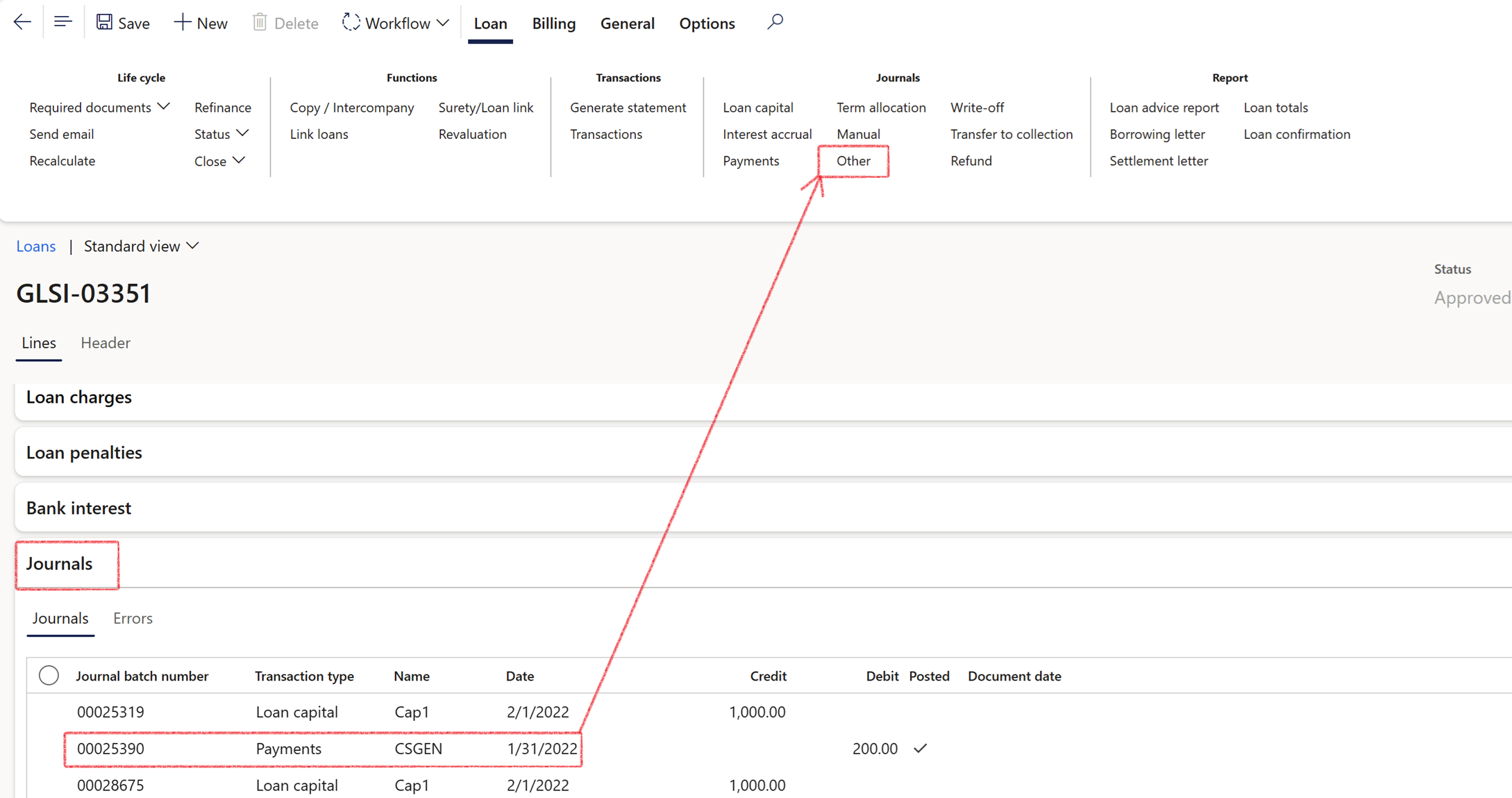The image size is (1512, 798).
Task: Click the Save disk icon
Action: tap(104, 22)
